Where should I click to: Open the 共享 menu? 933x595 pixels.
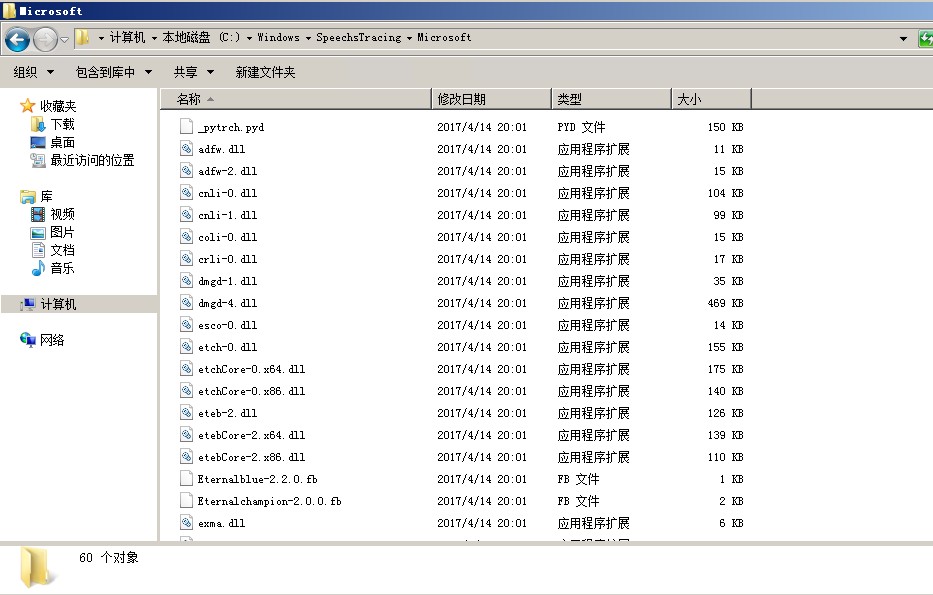point(193,73)
